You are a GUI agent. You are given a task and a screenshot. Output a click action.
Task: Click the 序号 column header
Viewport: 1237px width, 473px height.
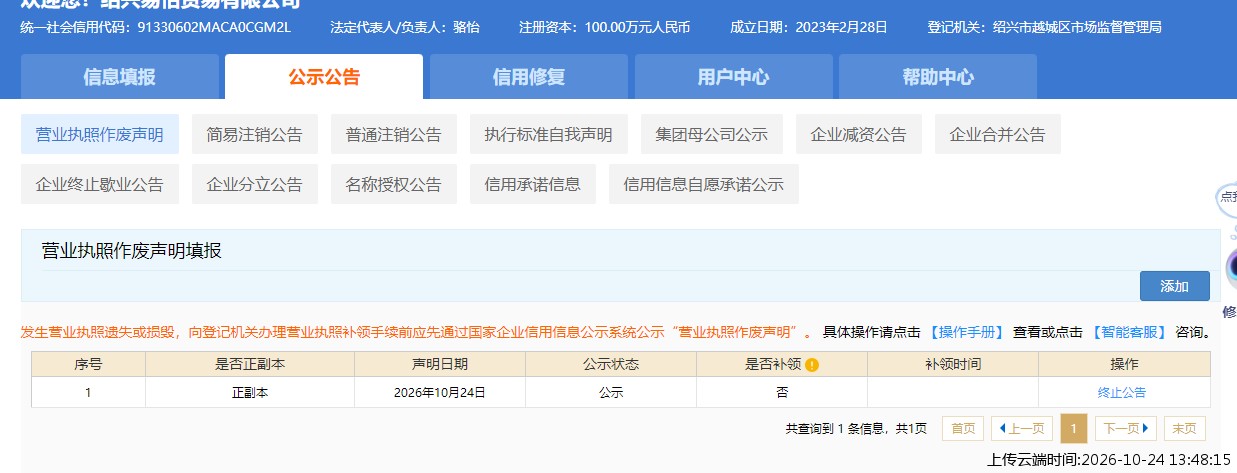pos(88,365)
